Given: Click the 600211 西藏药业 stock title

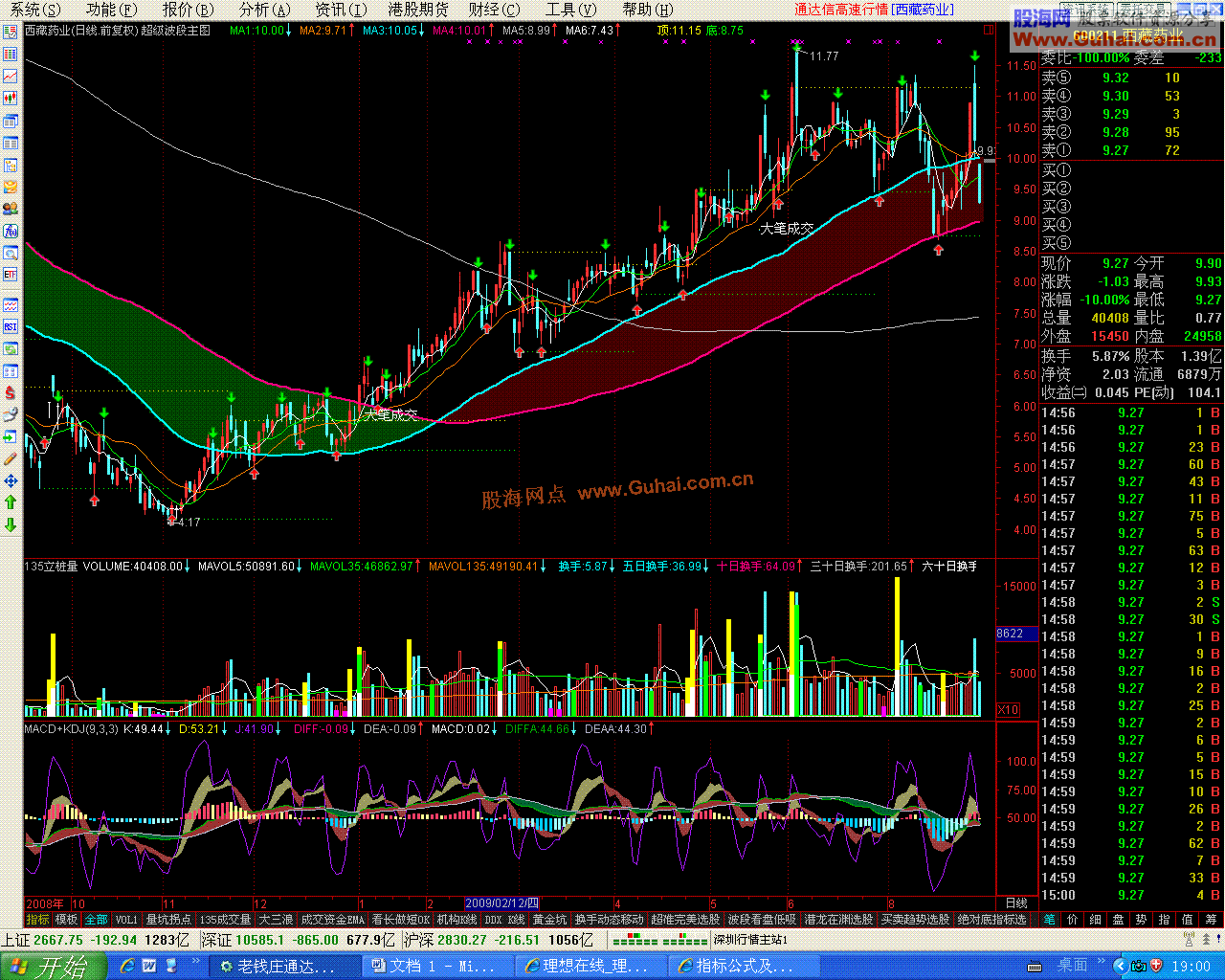Looking at the screenshot, I should pyautogui.click(x=1129, y=35).
